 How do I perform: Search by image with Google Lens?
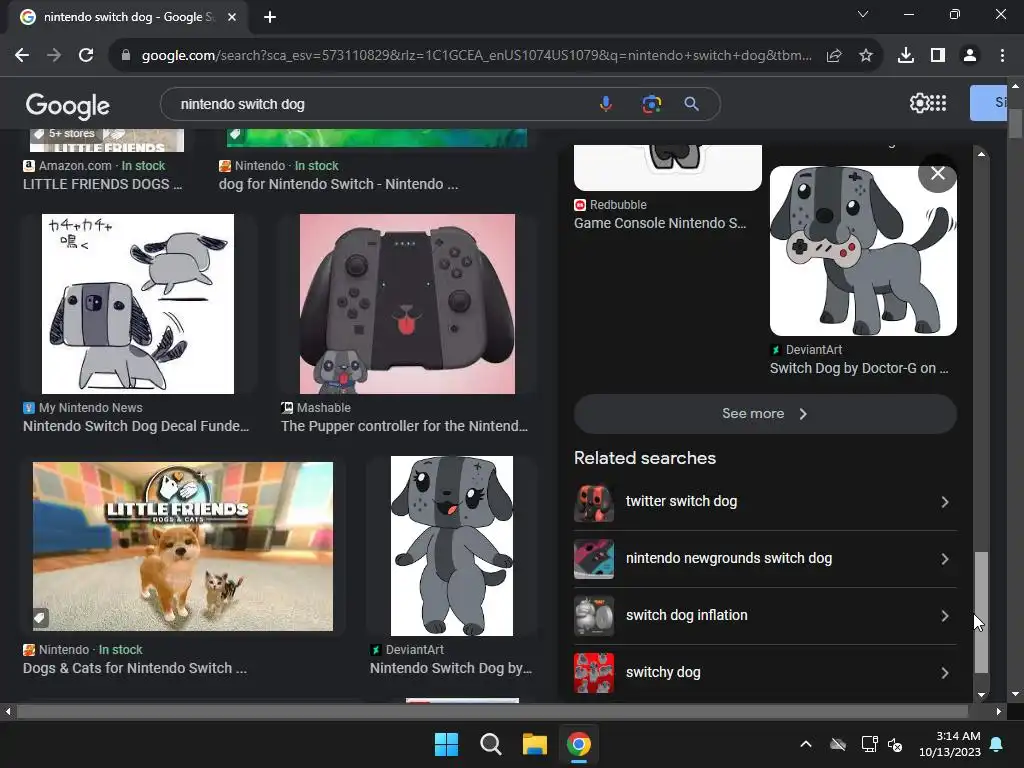[651, 104]
